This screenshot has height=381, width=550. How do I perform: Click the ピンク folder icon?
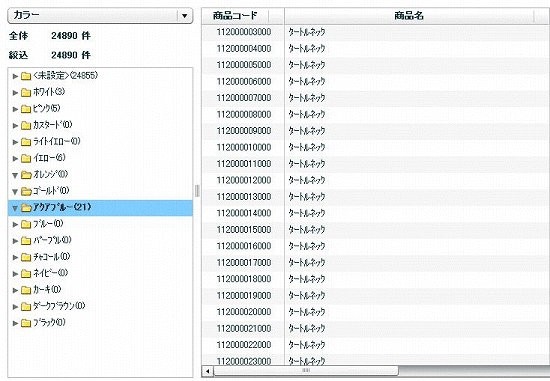(26, 109)
